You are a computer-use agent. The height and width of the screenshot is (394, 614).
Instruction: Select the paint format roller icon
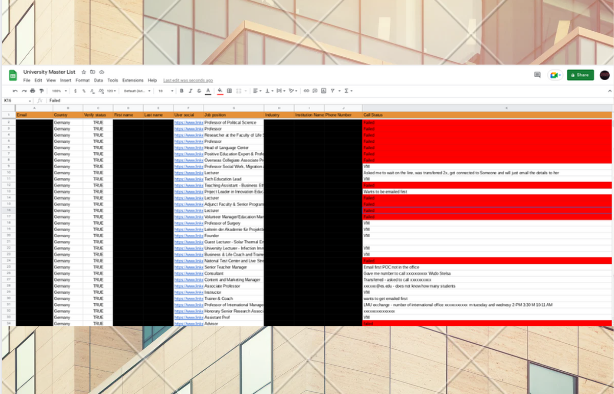42,91
